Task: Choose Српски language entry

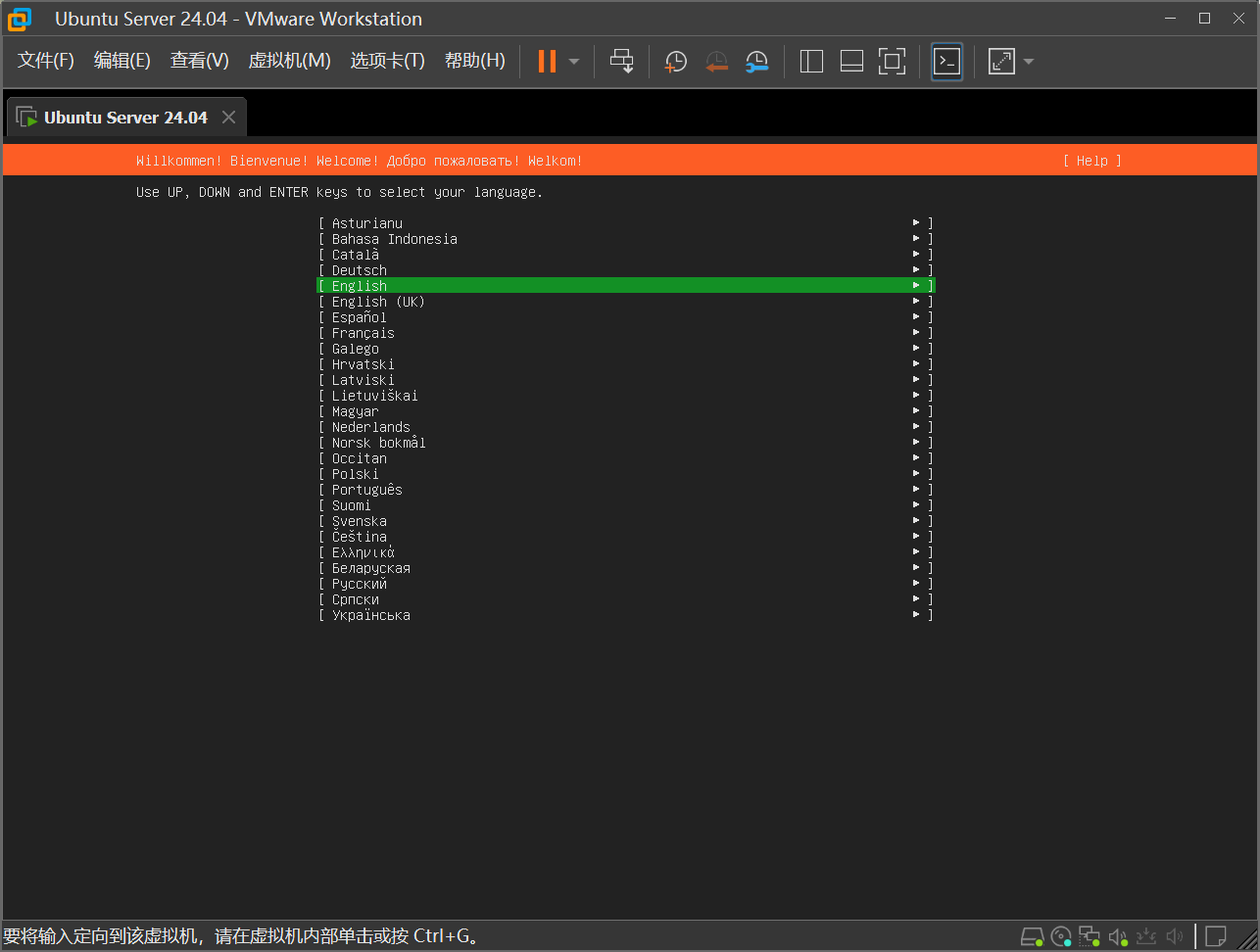Action: point(626,599)
